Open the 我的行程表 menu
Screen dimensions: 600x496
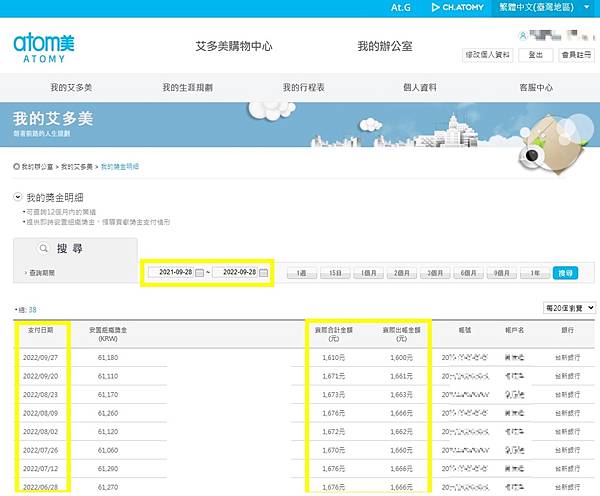click(303, 87)
